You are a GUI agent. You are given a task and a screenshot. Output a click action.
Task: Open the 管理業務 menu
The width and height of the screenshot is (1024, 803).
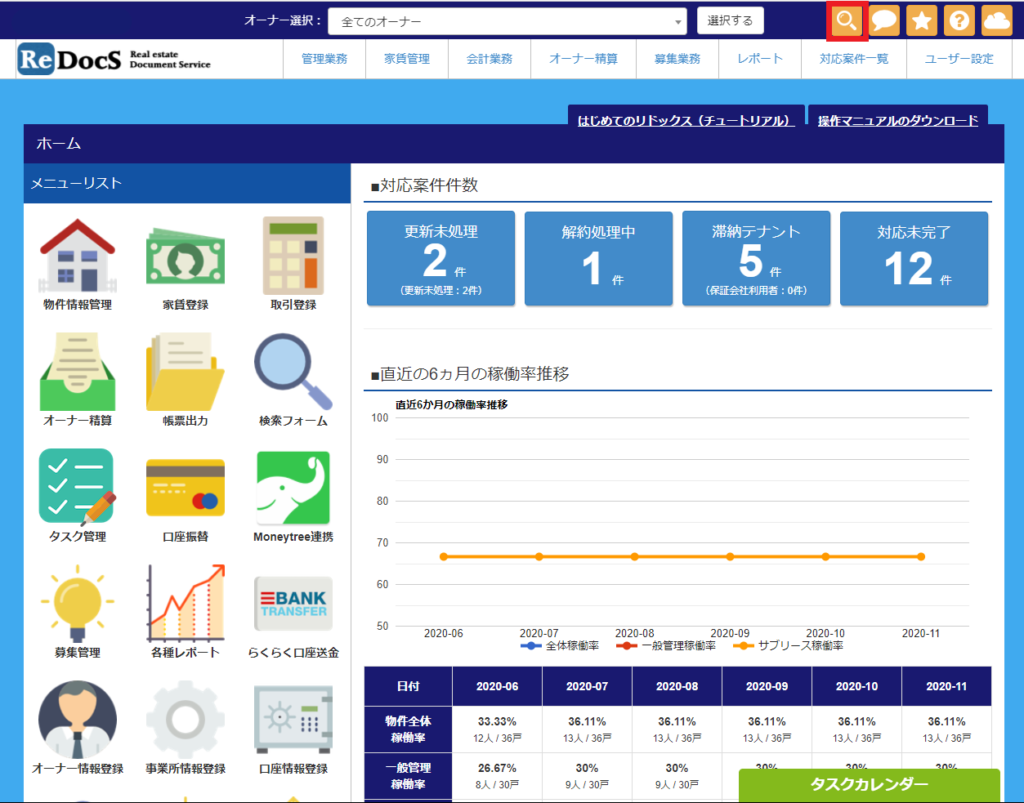325,59
